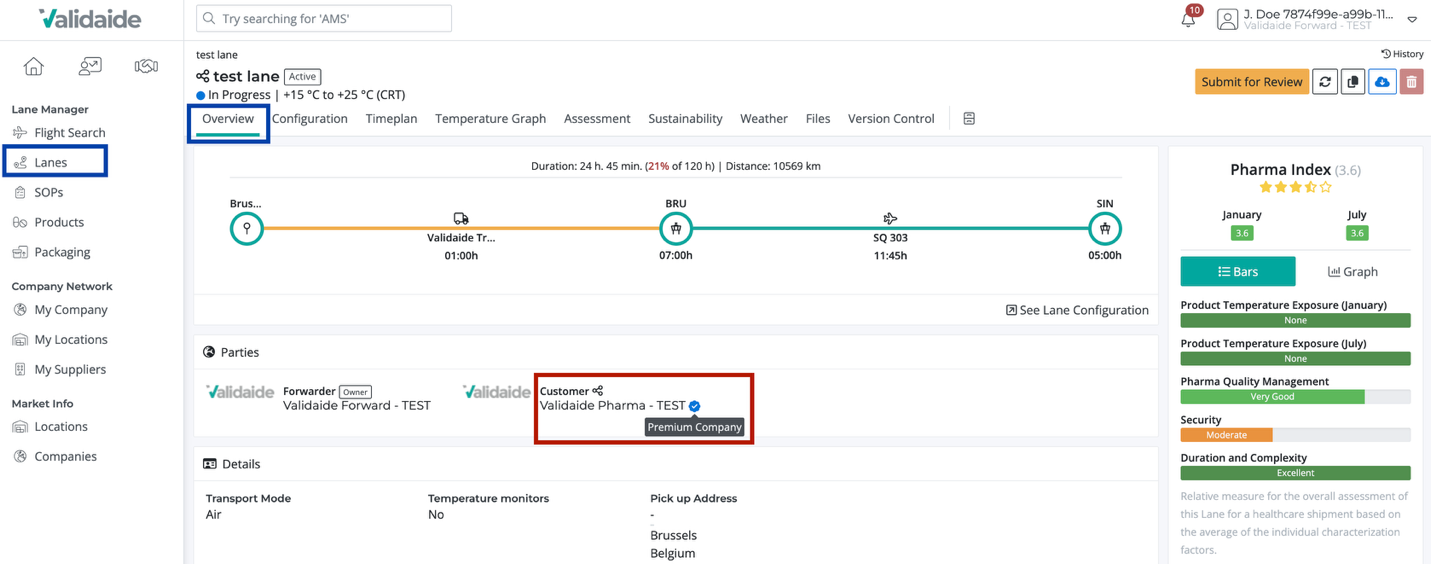Click the Owner badge next to Forwarder
The image size is (1431, 564).
tap(355, 392)
